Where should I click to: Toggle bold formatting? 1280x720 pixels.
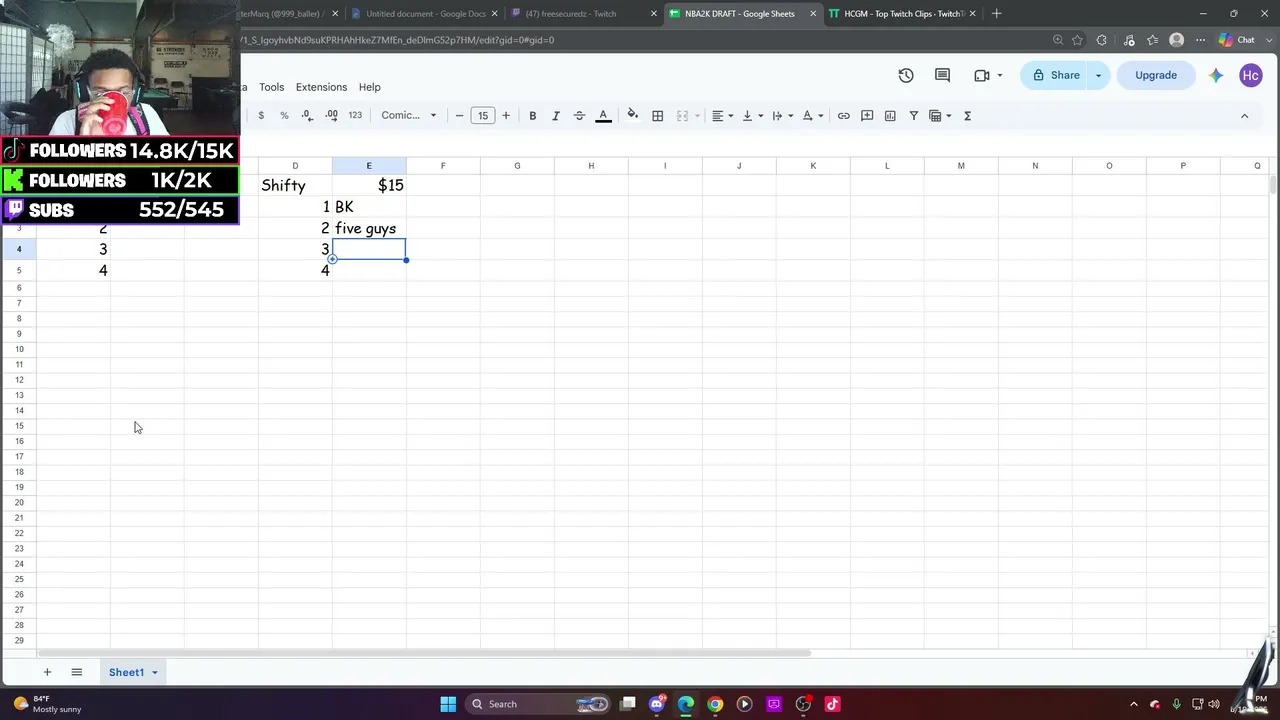point(532,116)
